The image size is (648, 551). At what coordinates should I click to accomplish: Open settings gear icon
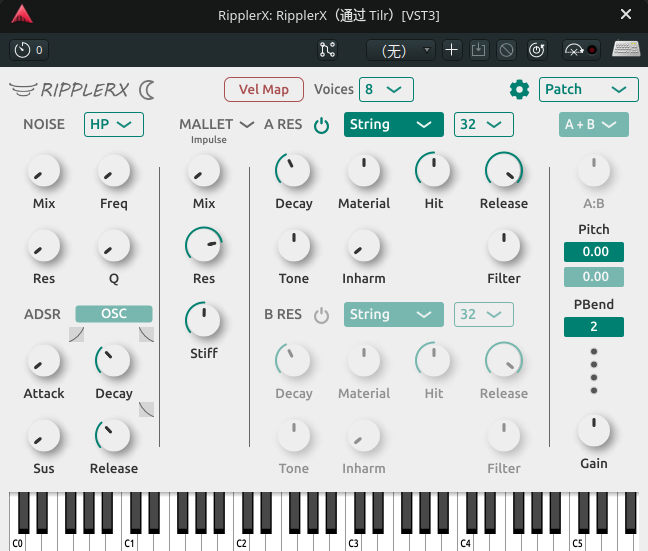pos(519,89)
